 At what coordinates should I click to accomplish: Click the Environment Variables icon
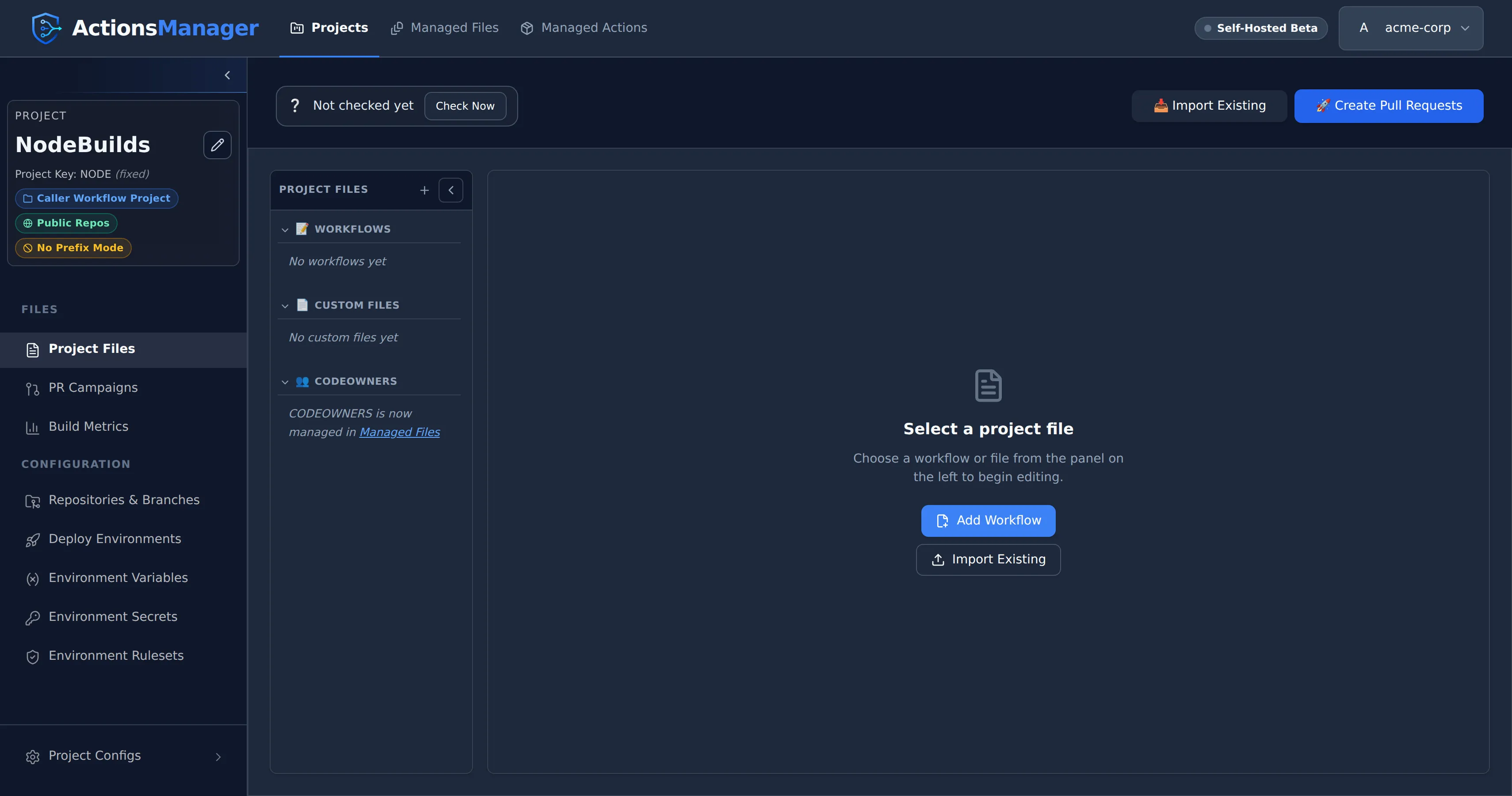32,579
